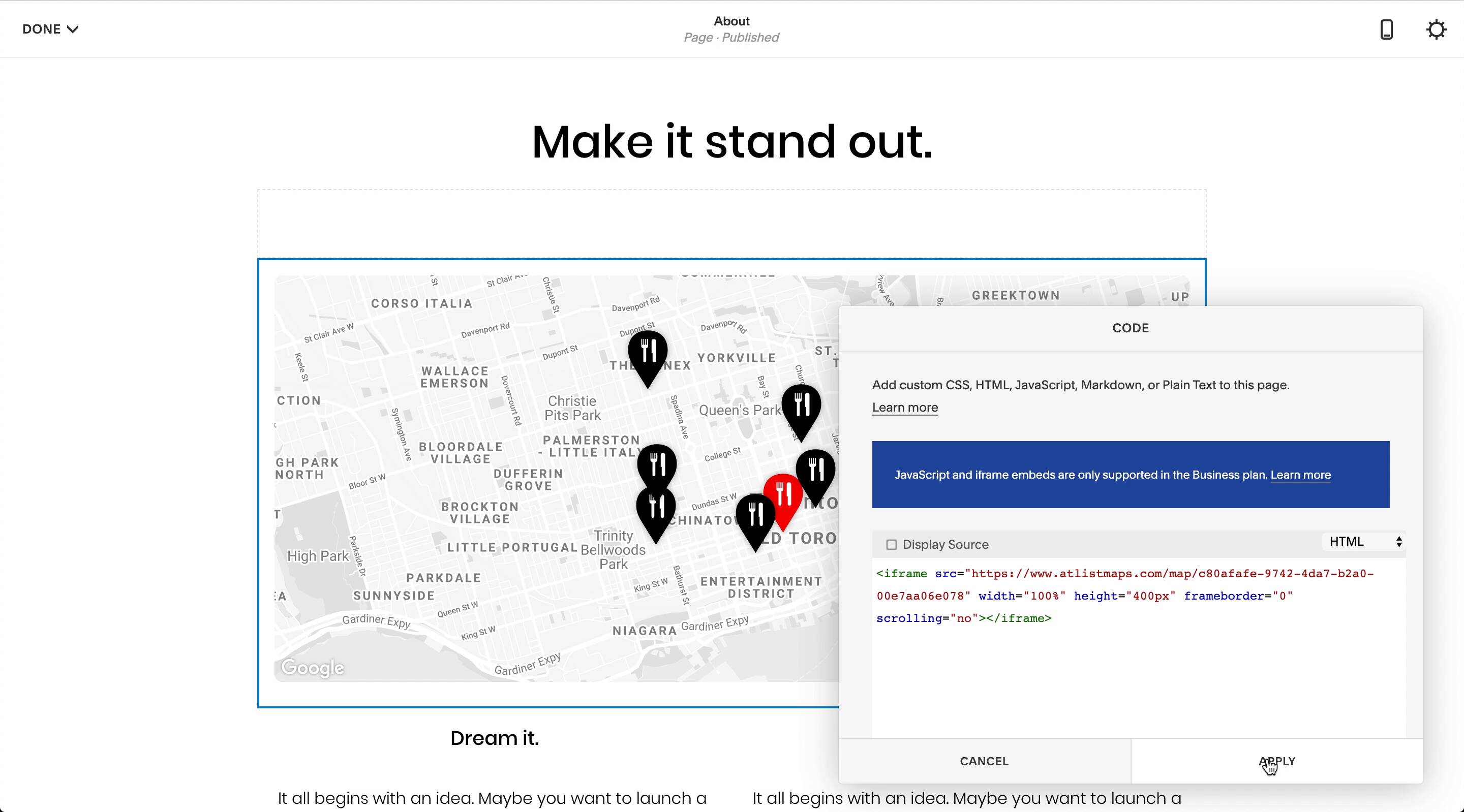Select the restaurant pin at Palmerston Little Italy
The image size is (1464, 812).
click(x=657, y=466)
